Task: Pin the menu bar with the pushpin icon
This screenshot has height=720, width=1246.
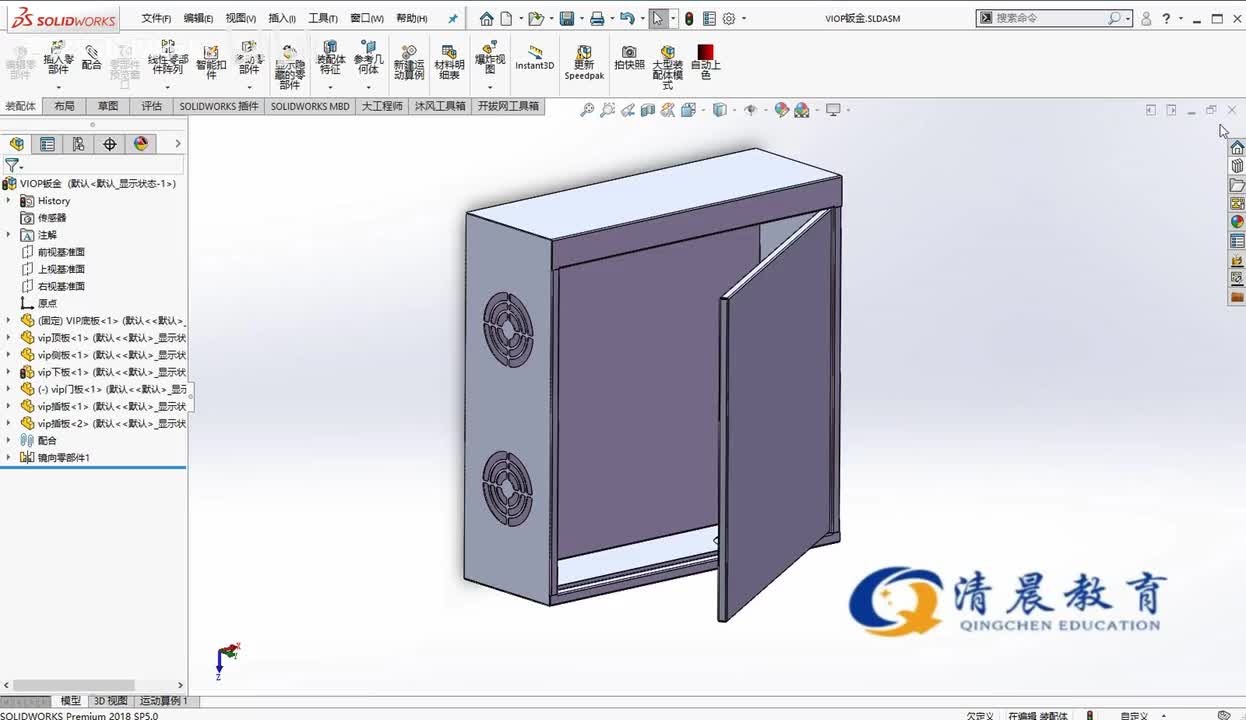Action: coord(452,18)
